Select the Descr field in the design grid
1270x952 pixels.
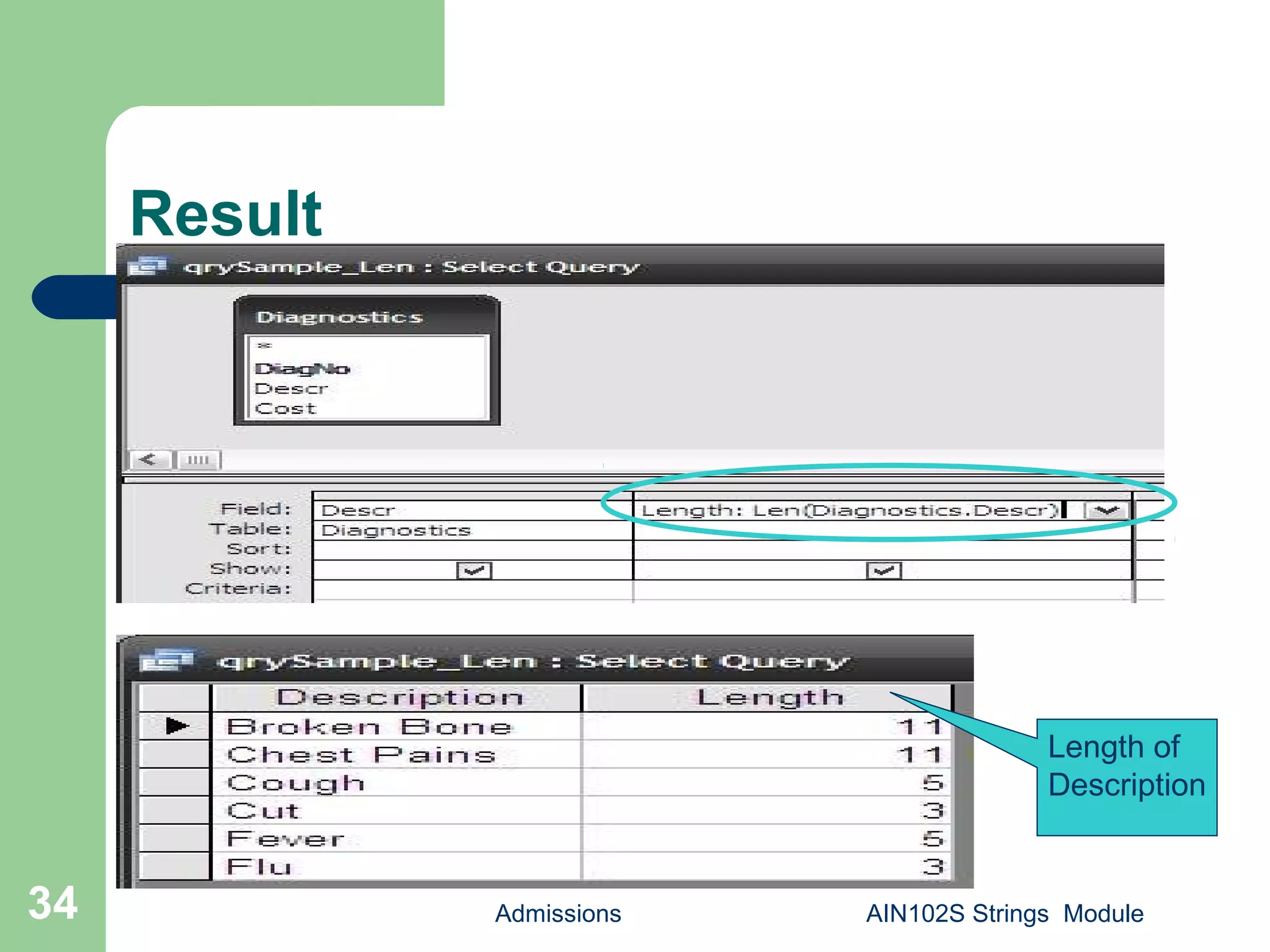[x=473, y=510]
